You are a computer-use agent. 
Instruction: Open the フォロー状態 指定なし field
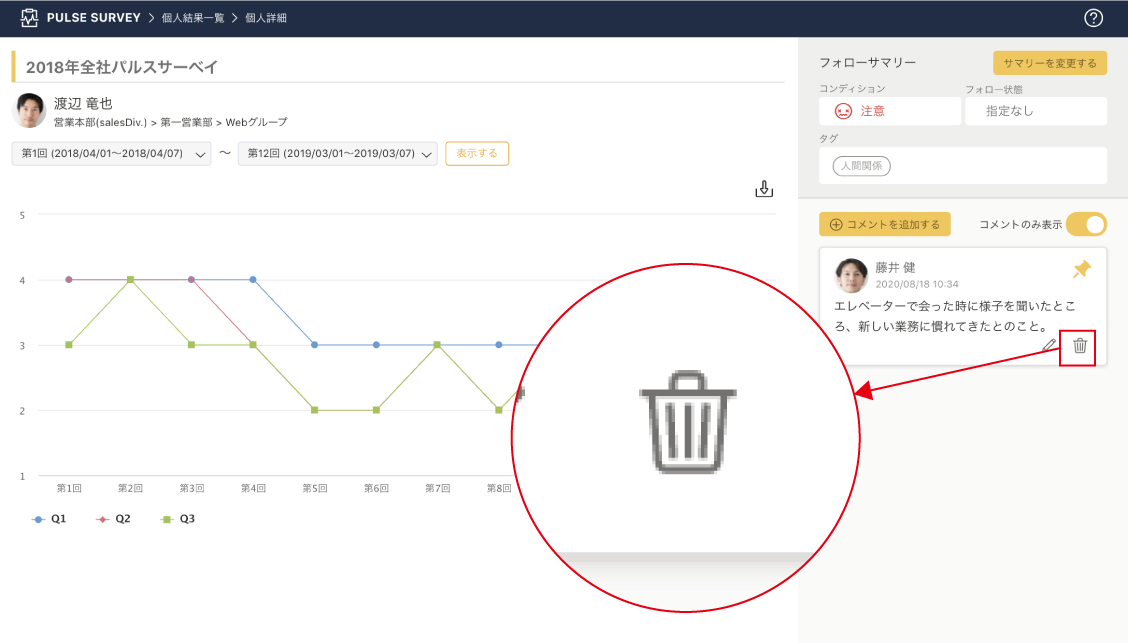click(1035, 111)
